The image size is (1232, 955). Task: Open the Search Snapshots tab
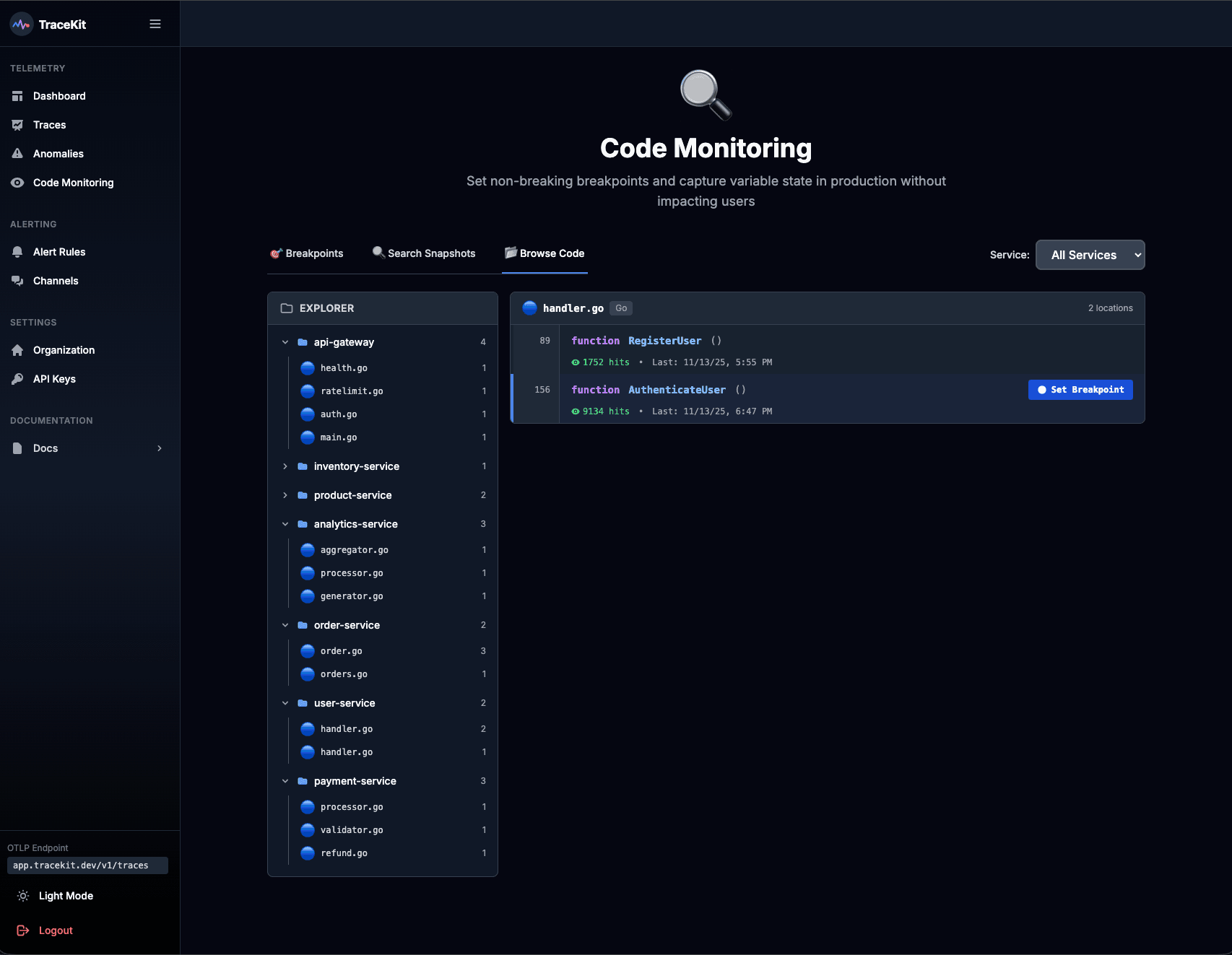point(424,253)
